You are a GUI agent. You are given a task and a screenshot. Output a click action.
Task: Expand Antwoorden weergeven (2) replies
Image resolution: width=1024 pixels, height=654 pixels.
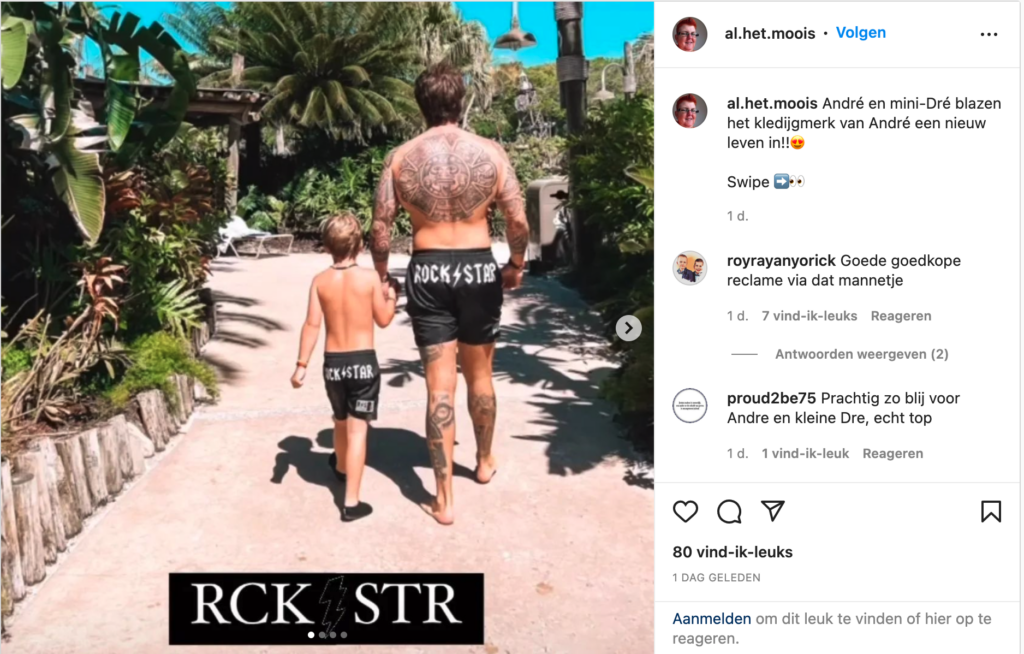click(x=861, y=354)
